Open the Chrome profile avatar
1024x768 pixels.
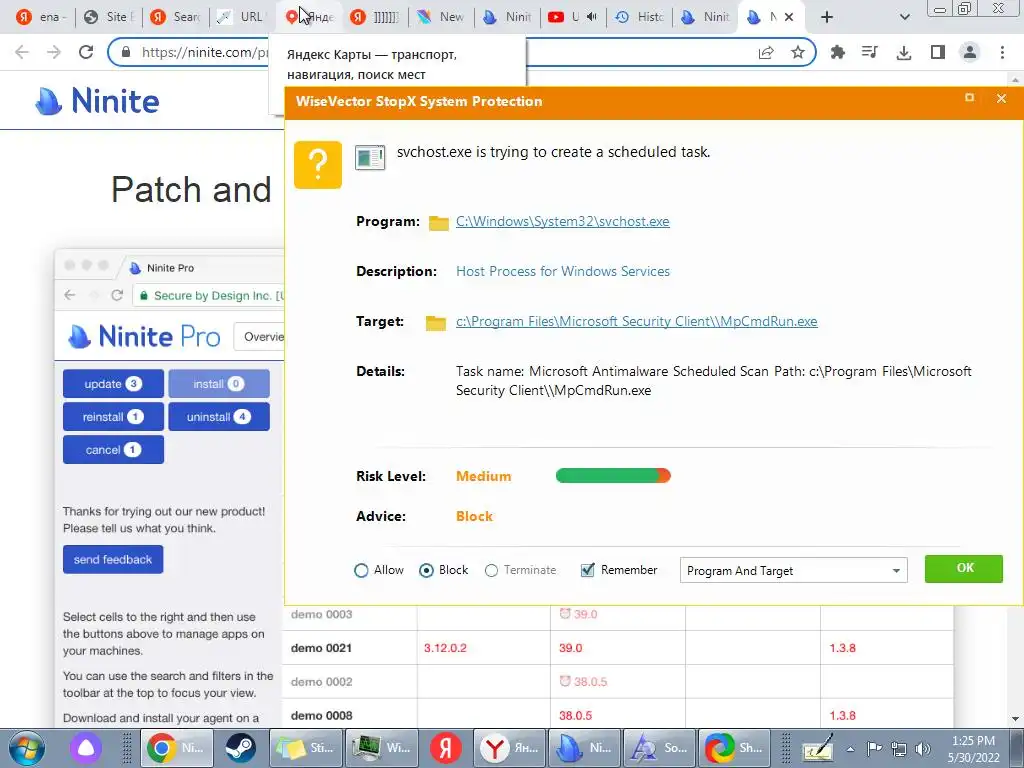point(970,52)
